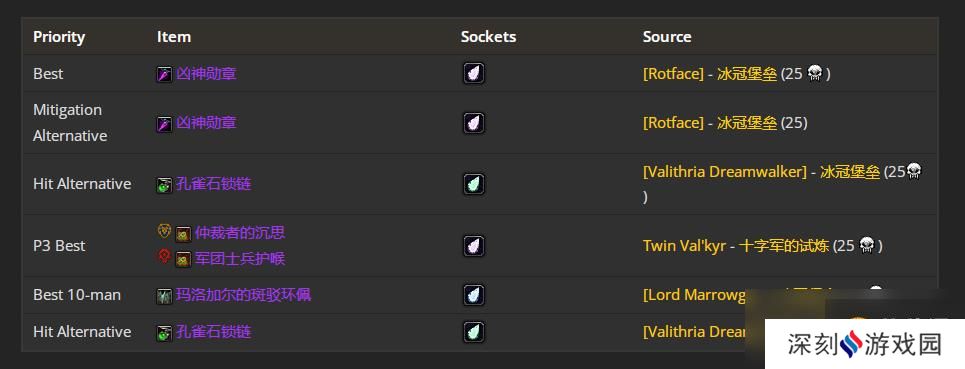Click socket gem in Mitigation Alternative row
This screenshot has width=965, height=369.
[x=473, y=123]
